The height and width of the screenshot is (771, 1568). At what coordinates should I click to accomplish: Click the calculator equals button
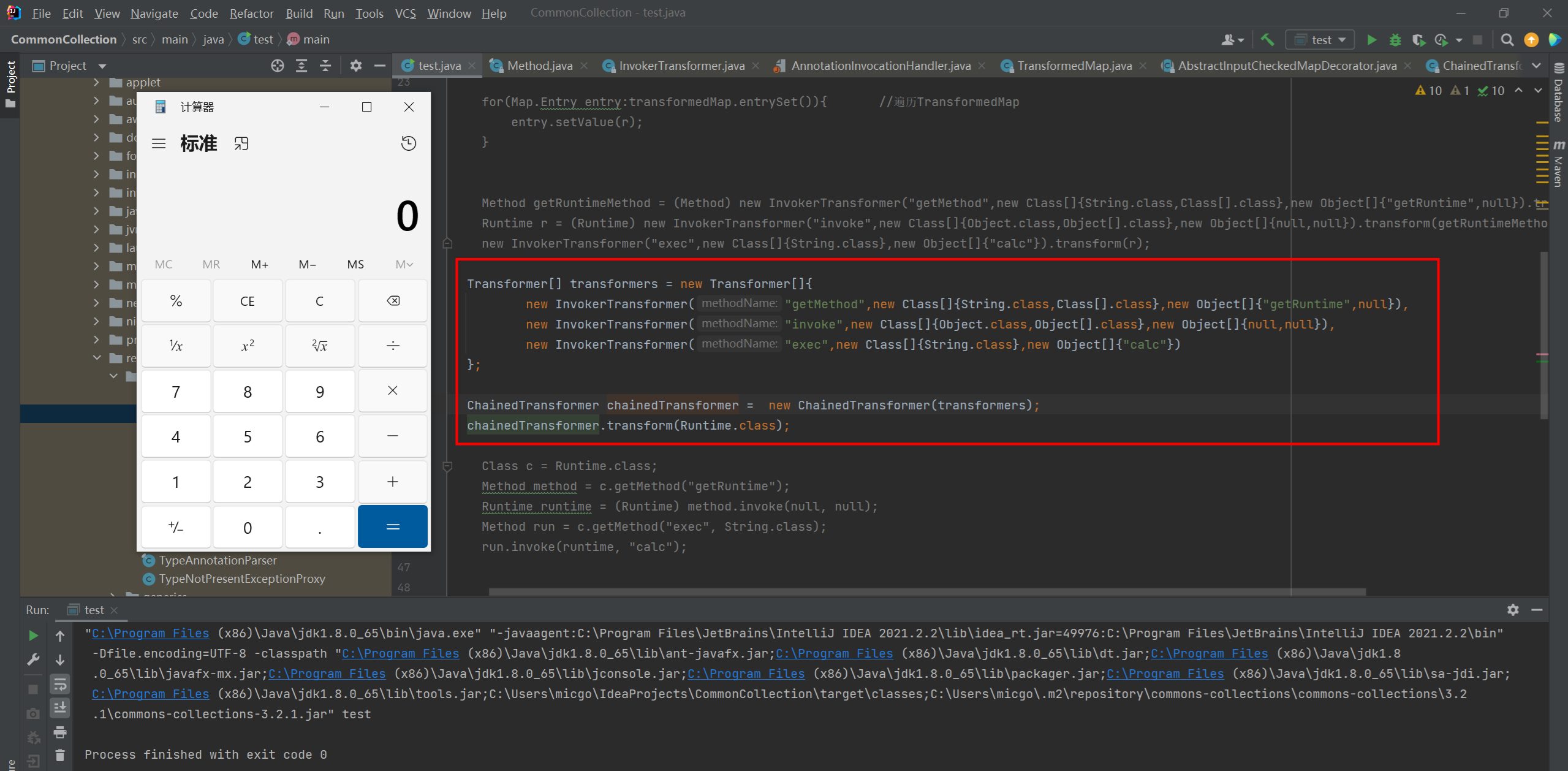click(x=393, y=526)
